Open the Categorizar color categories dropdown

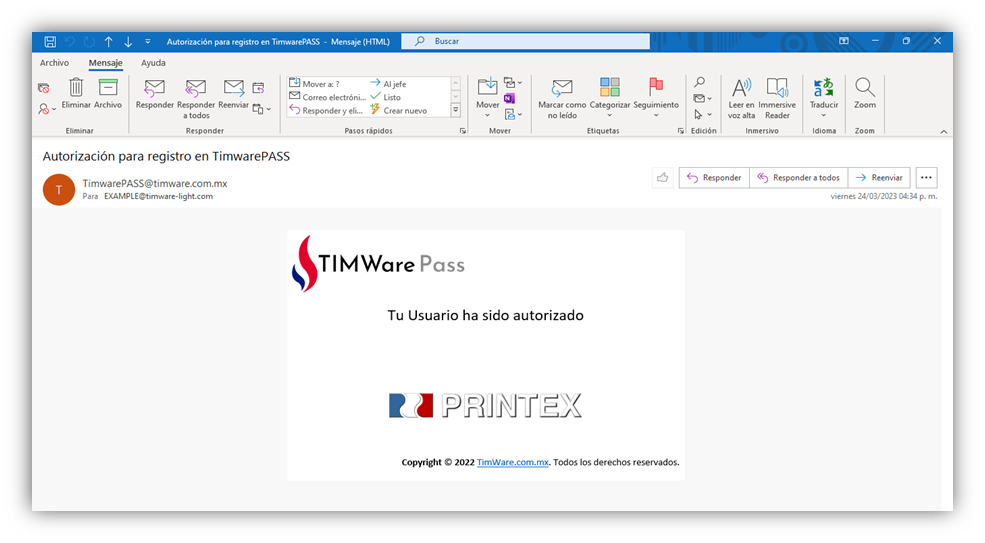click(609, 99)
